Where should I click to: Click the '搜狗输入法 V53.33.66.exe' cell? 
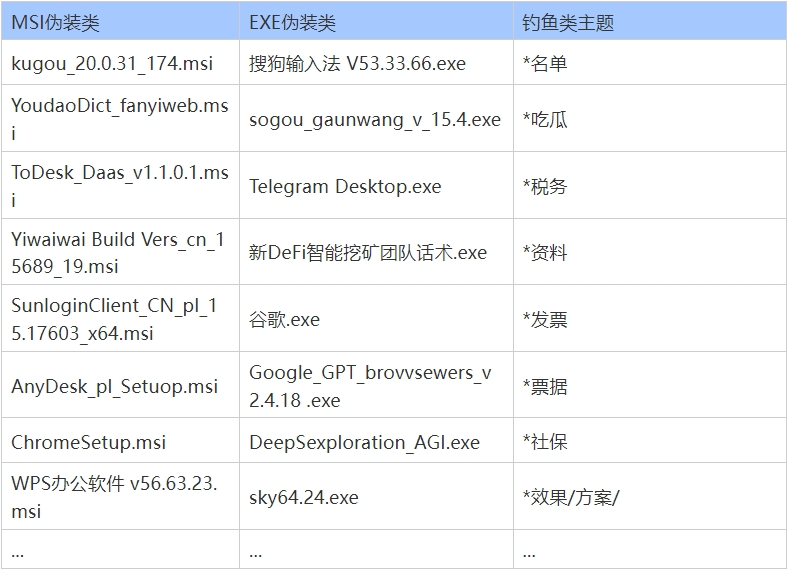(376, 62)
